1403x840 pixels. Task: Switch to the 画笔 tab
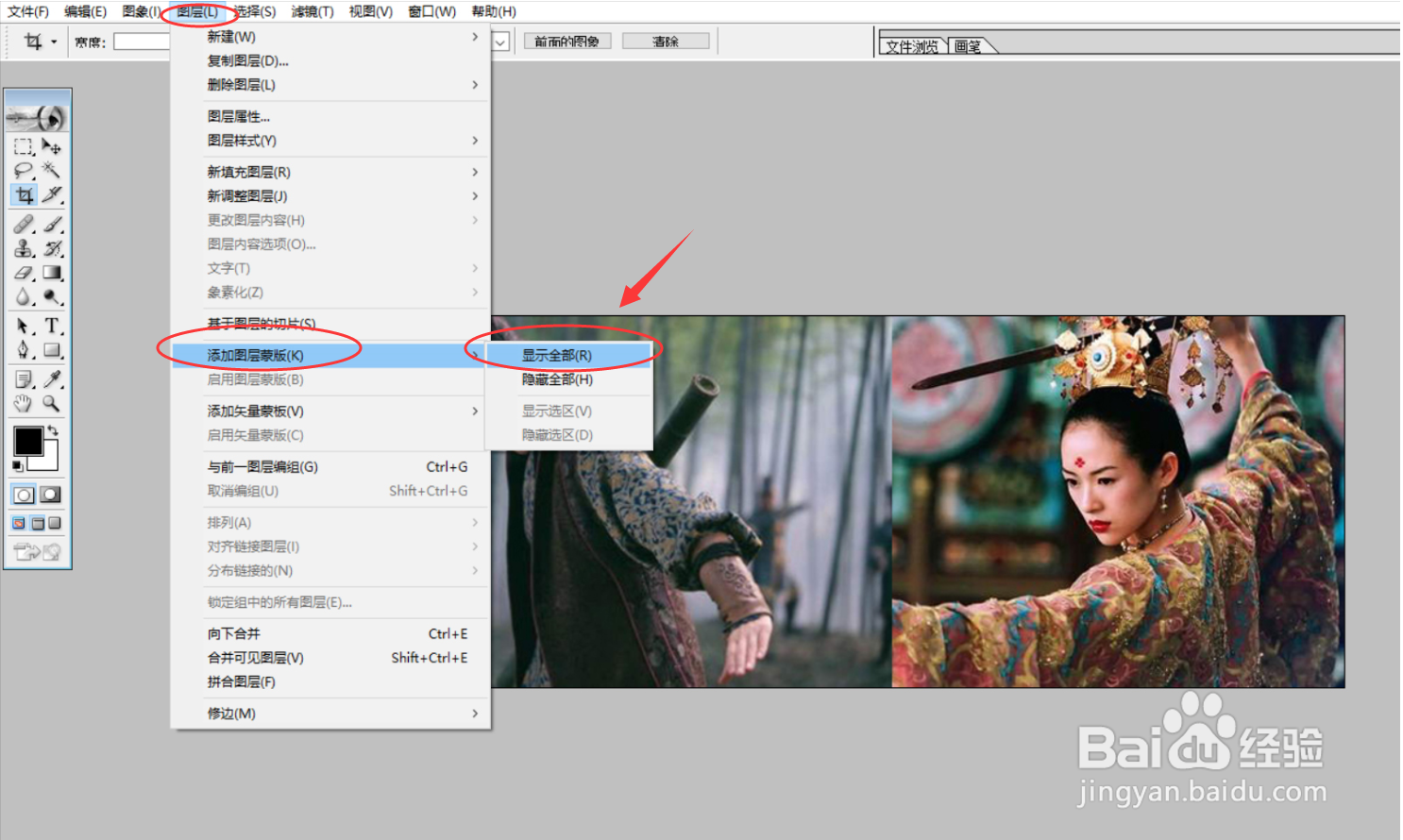click(968, 46)
